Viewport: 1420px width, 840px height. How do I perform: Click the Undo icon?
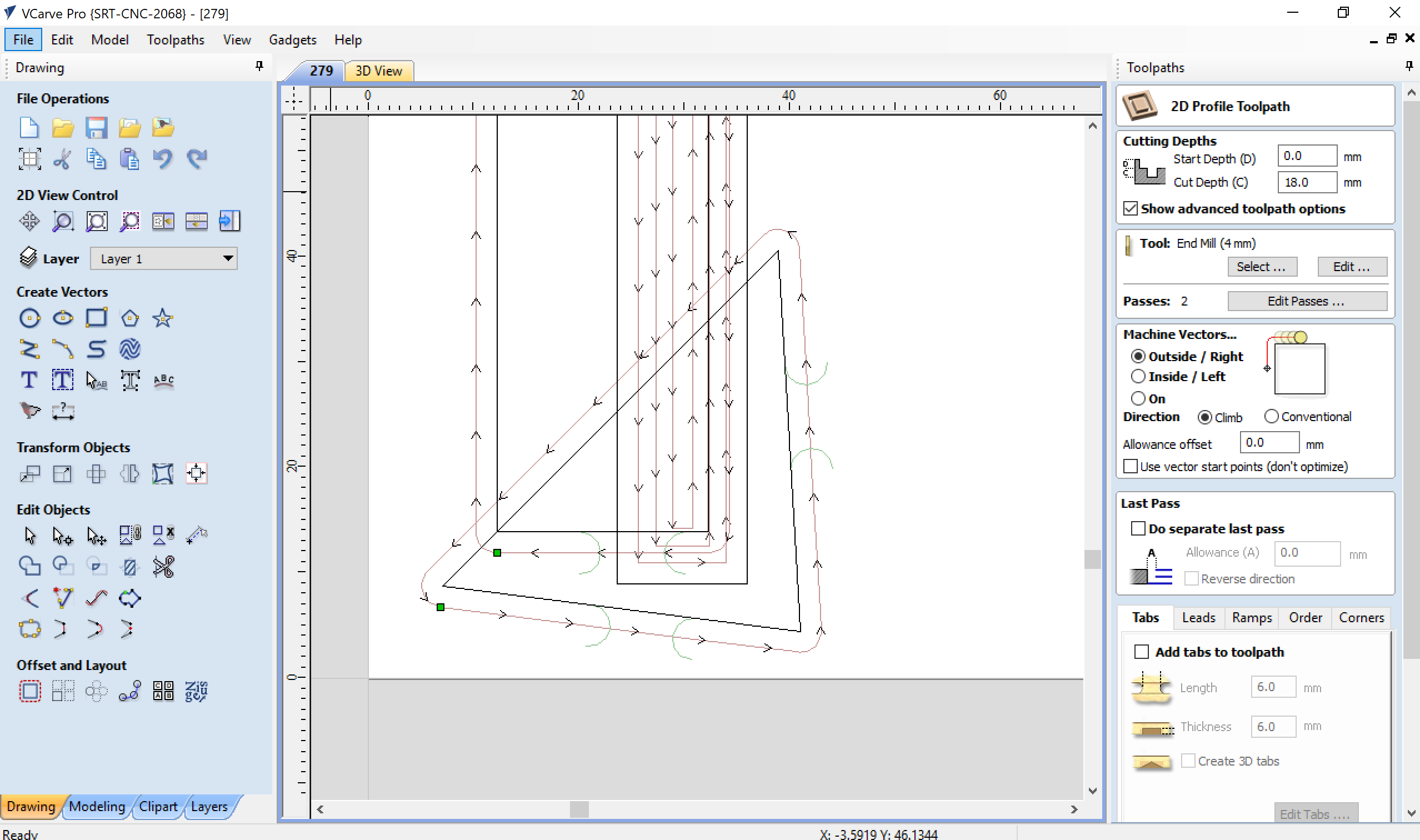point(163,159)
